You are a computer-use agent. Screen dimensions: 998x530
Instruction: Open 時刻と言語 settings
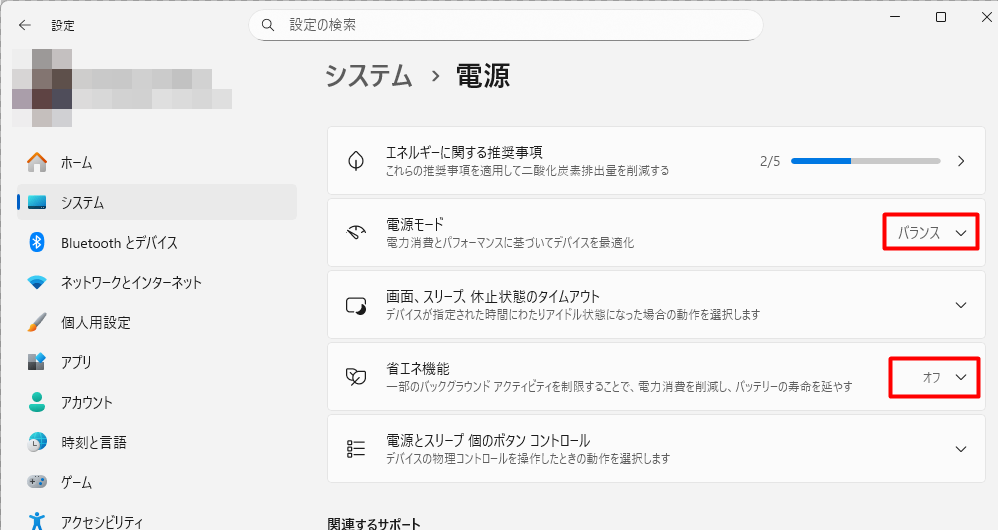(157, 442)
